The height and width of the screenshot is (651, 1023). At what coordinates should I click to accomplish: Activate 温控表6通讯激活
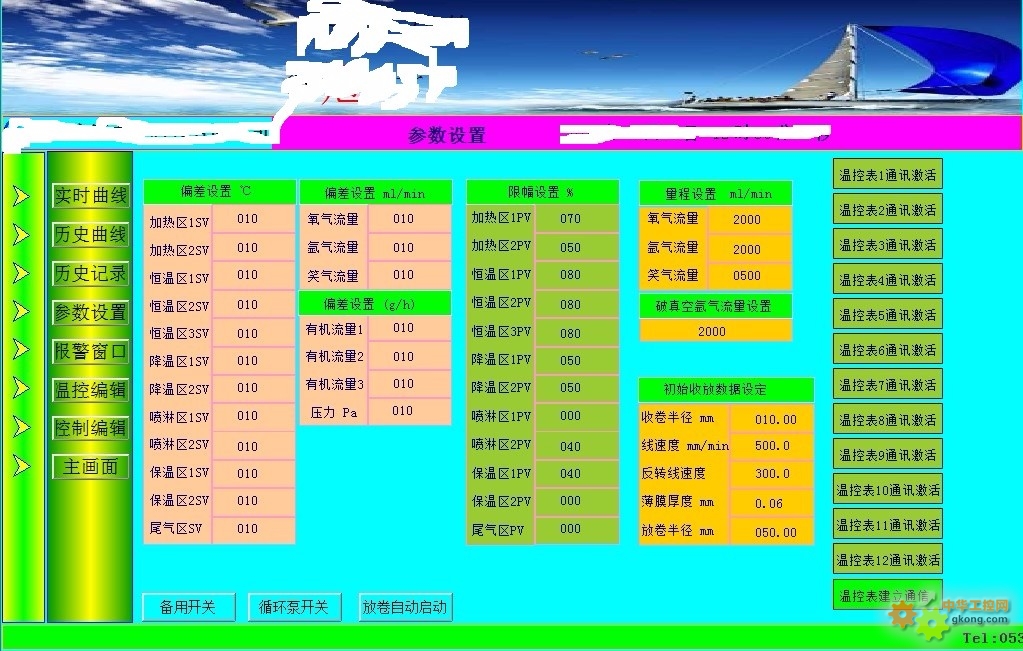(887, 350)
